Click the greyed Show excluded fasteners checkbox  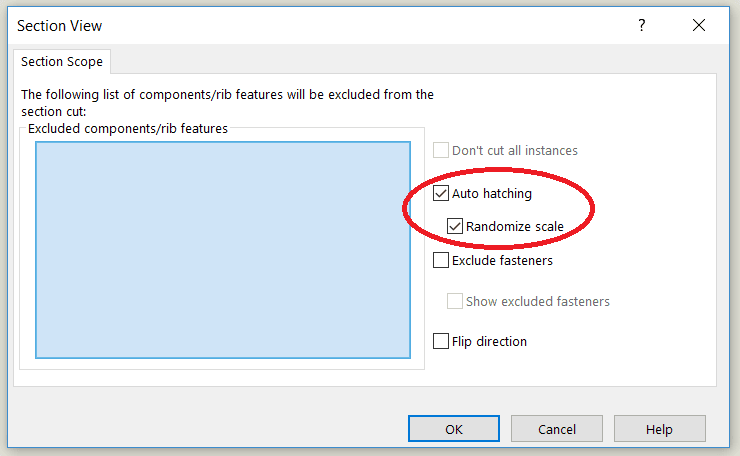tap(455, 301)
